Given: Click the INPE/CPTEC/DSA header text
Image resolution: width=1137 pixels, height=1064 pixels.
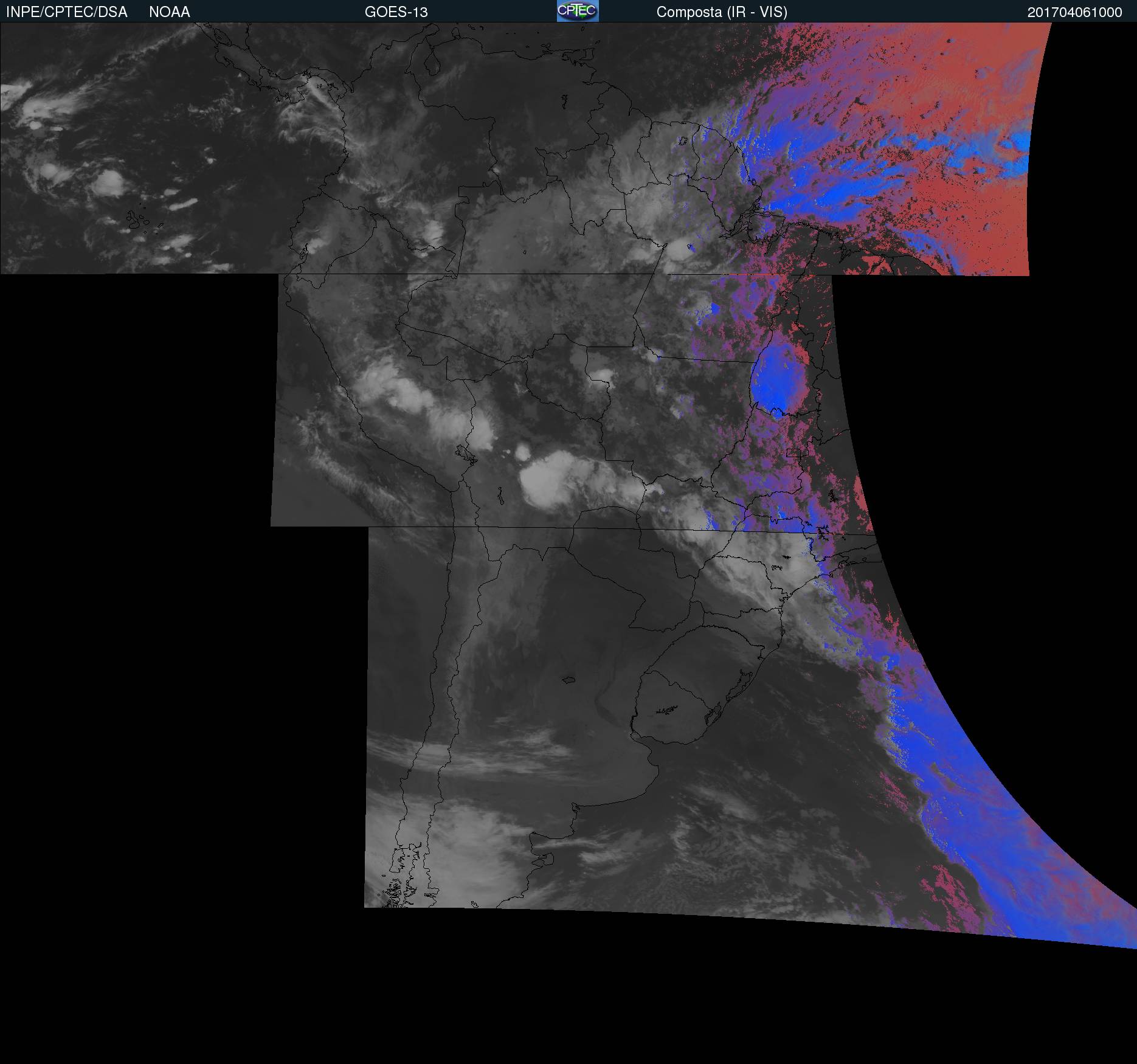Looking at the screenshot, I should tap(67, 12).
